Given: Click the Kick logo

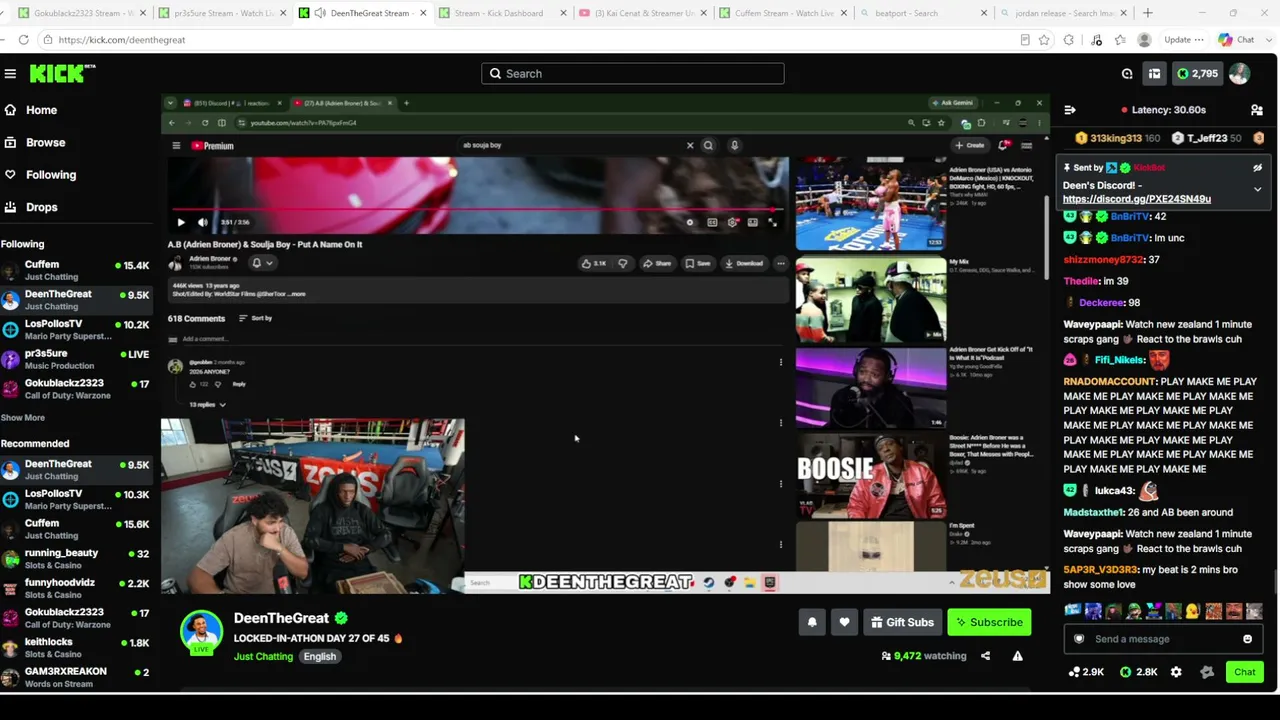Looking at the screenshot, I should (x=62, y=74).
